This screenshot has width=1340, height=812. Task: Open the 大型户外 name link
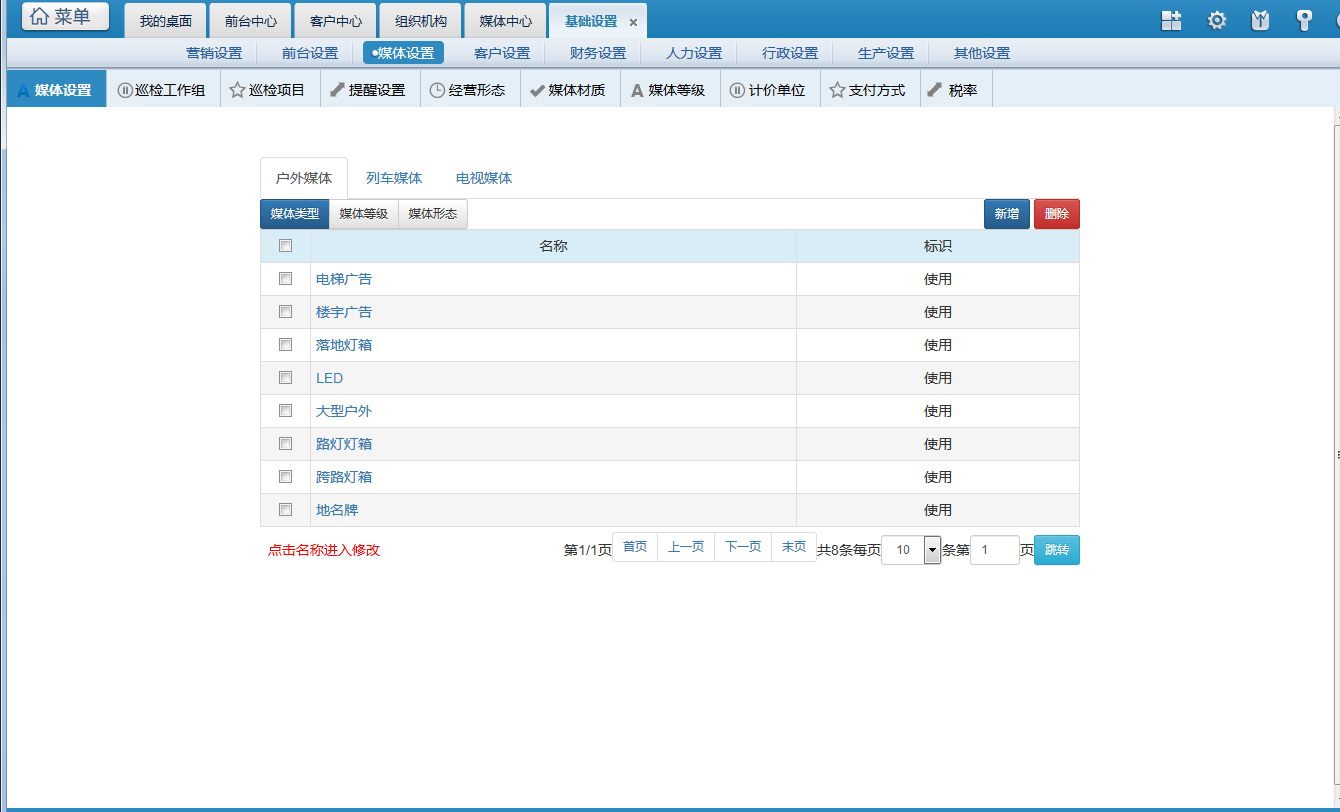[x=344, y=411]
